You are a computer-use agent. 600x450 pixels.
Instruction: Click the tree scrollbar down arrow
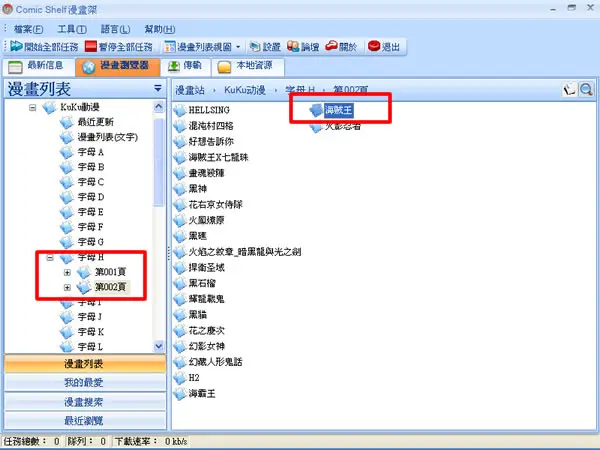coord(159,346)
